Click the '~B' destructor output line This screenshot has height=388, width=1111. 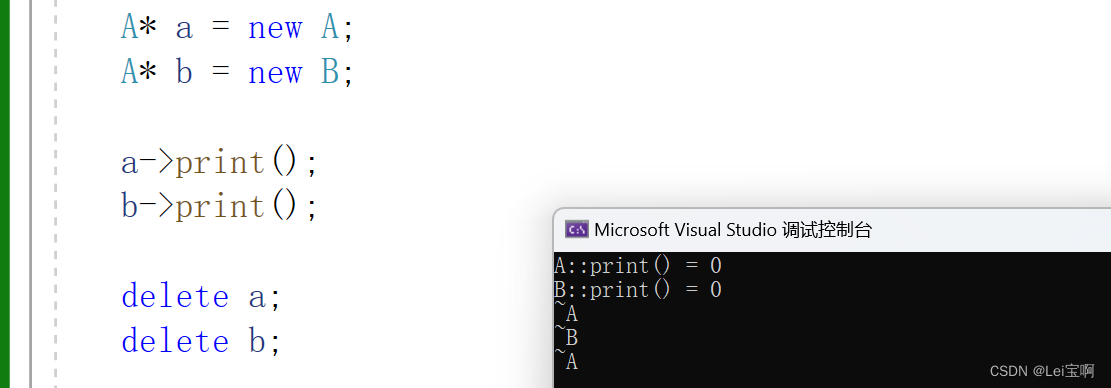click(566, 338)
